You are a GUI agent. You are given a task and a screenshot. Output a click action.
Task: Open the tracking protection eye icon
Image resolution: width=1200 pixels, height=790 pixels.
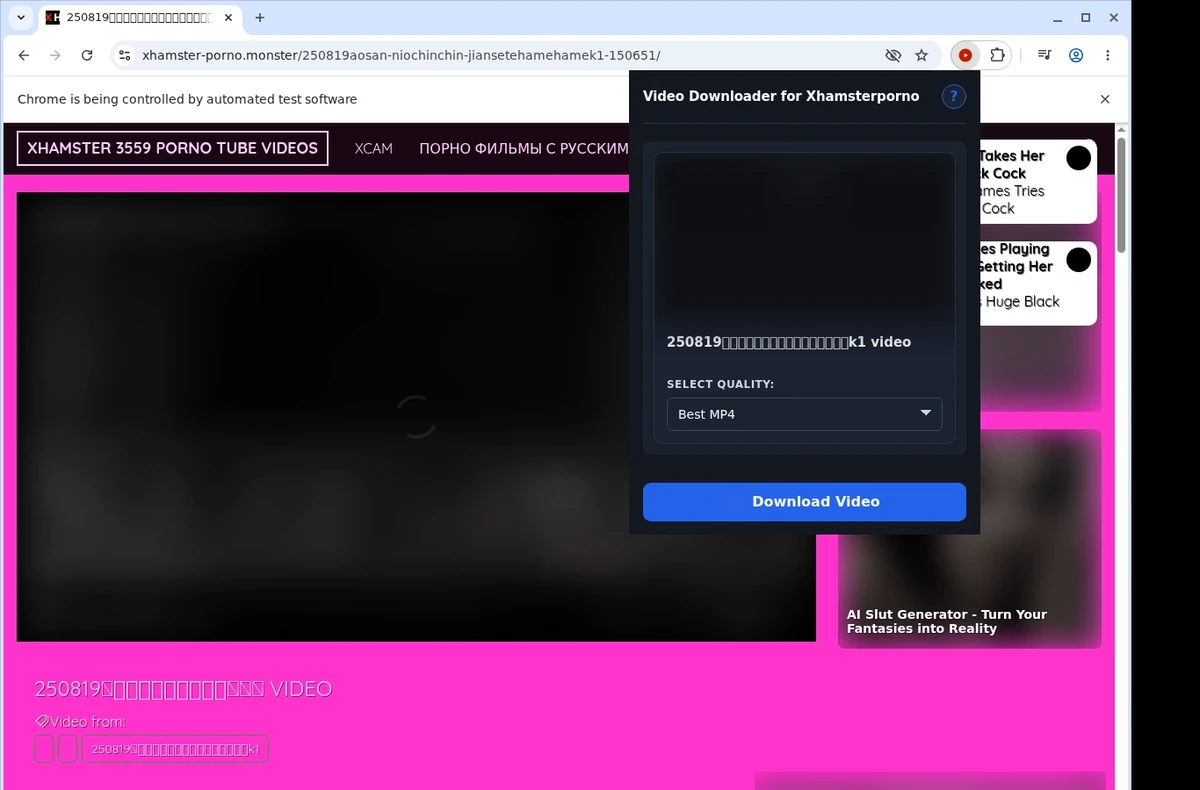(x=893, y=56)
